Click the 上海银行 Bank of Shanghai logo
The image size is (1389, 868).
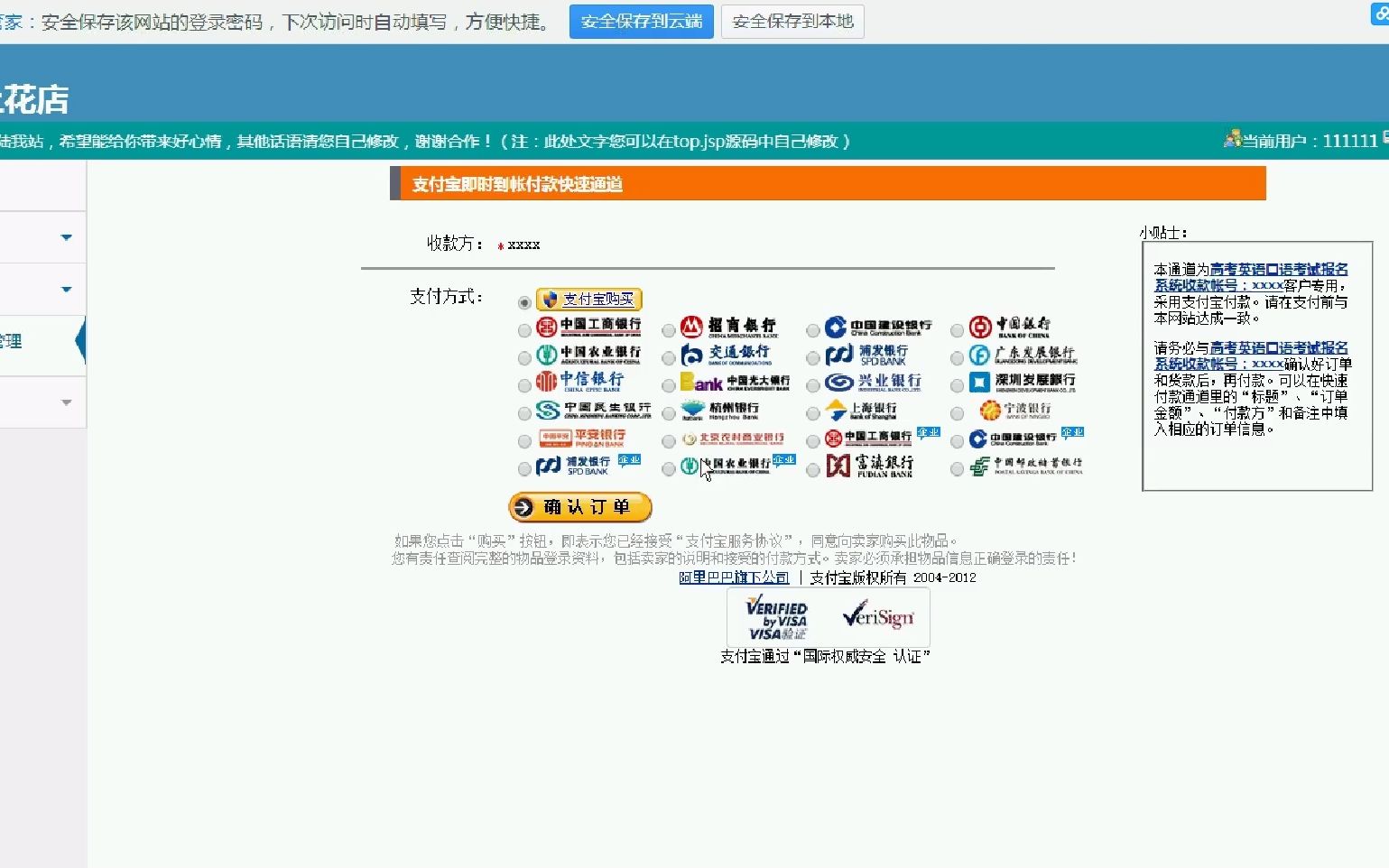point(862,411)
